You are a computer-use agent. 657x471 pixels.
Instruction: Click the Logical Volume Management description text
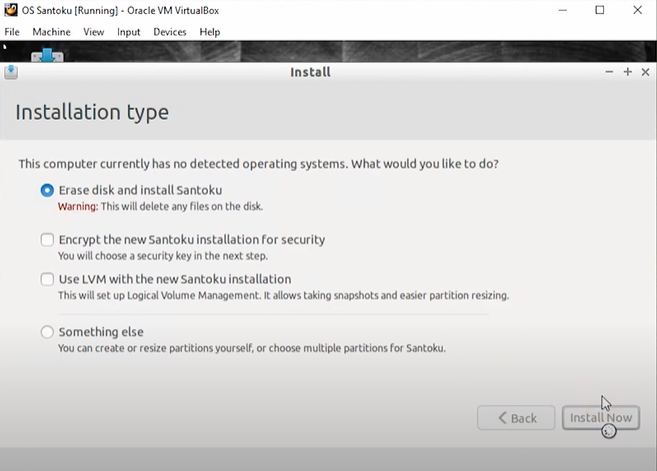(283, 295)
